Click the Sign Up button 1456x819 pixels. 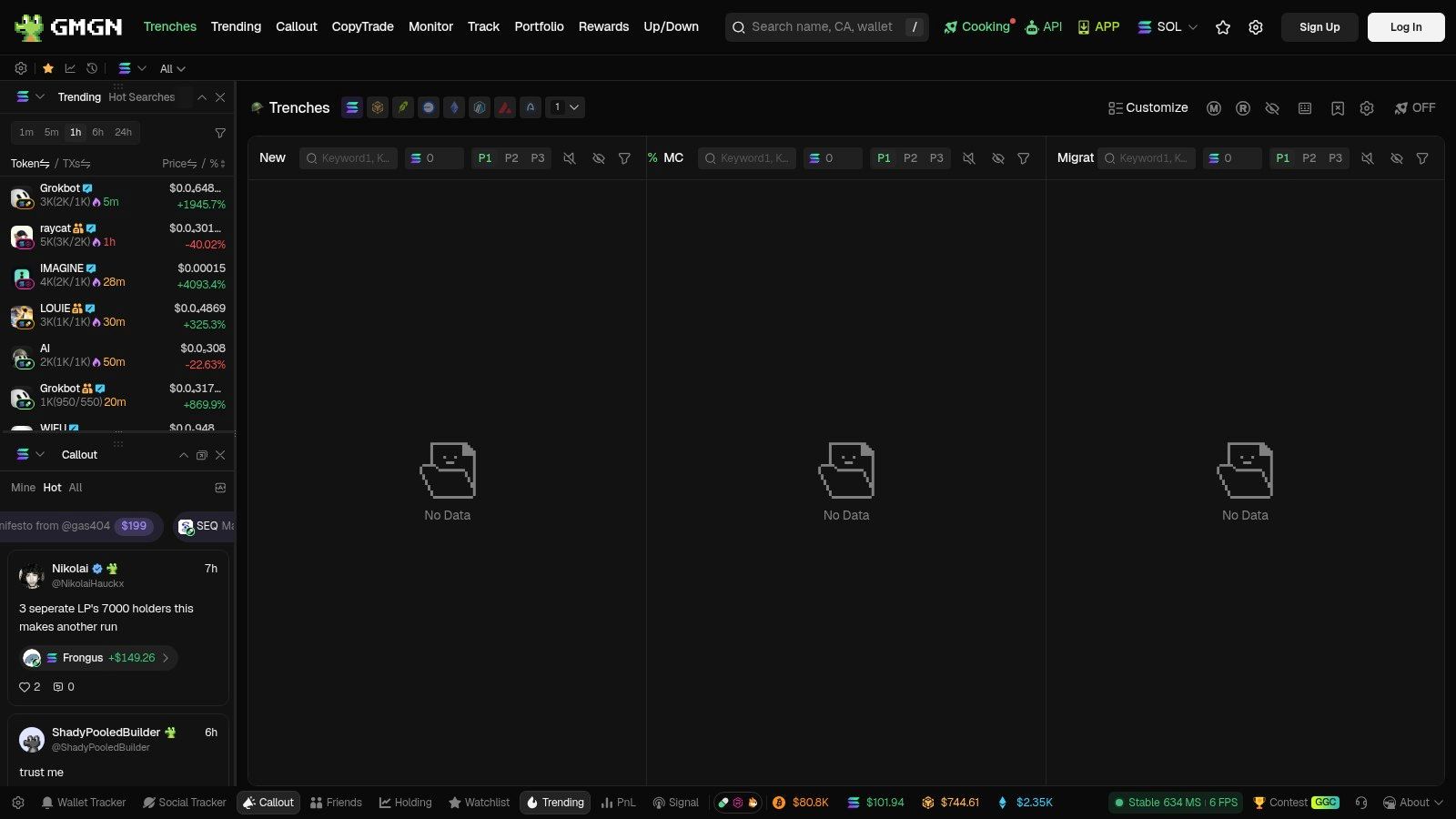1319,27
